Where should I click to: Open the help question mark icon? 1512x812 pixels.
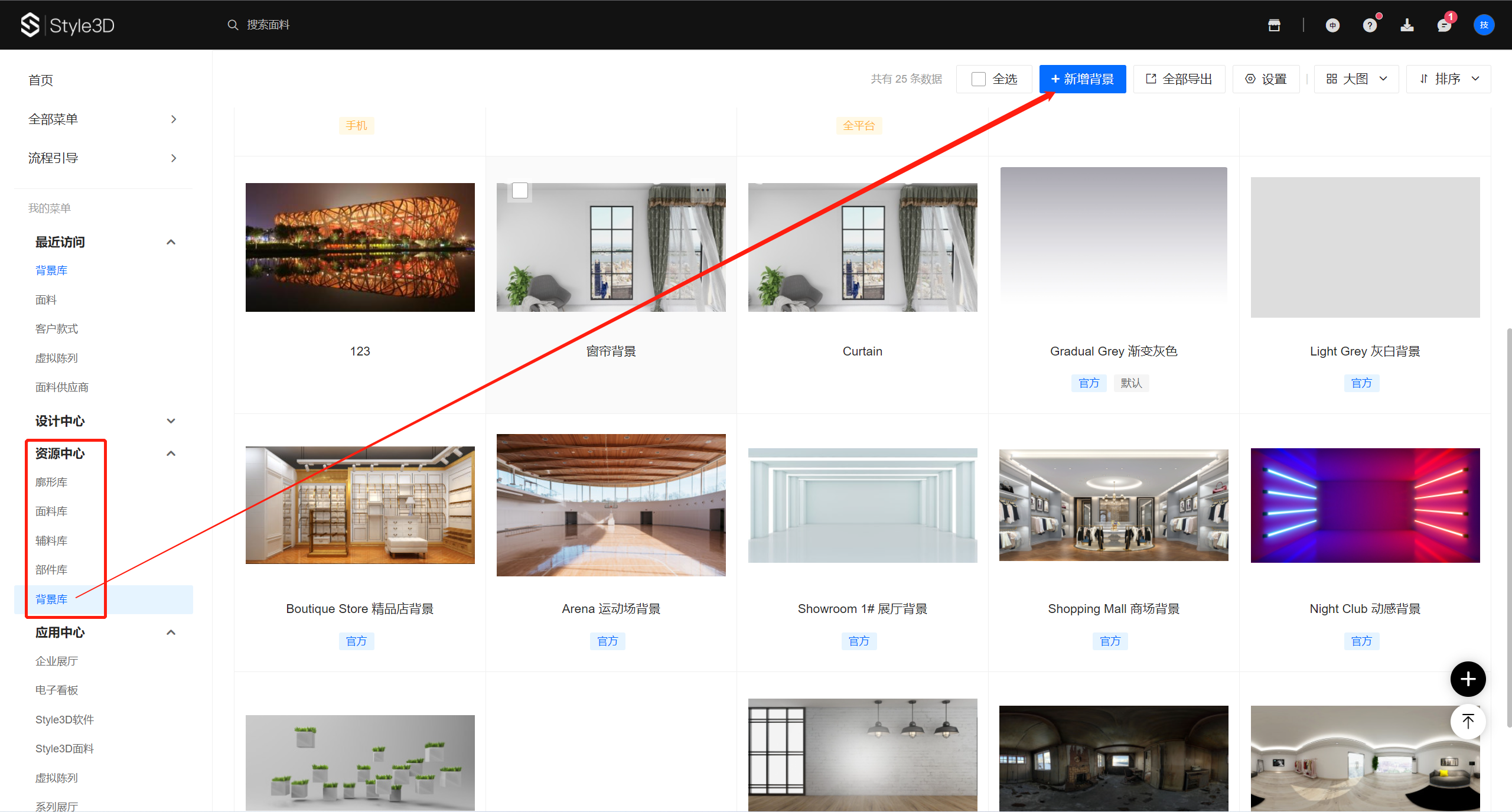pos(1370,25)
